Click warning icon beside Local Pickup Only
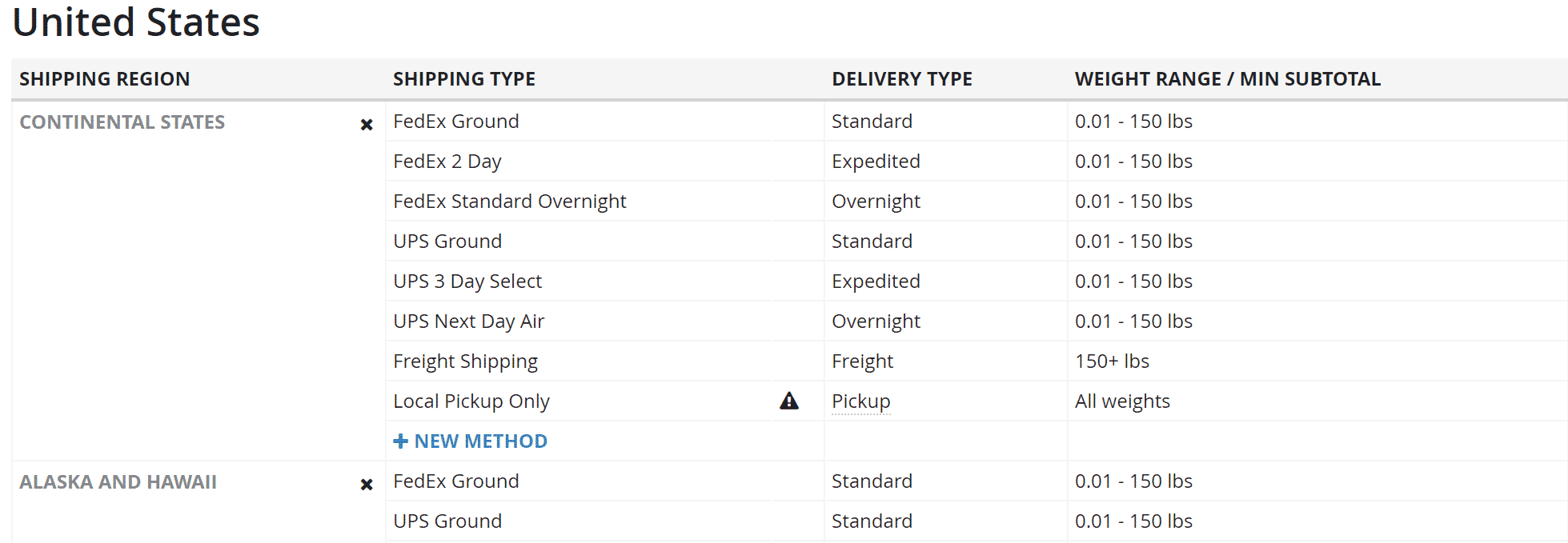Image resolution: width=1568 pixels, height=543 pixels. [789, 401]
